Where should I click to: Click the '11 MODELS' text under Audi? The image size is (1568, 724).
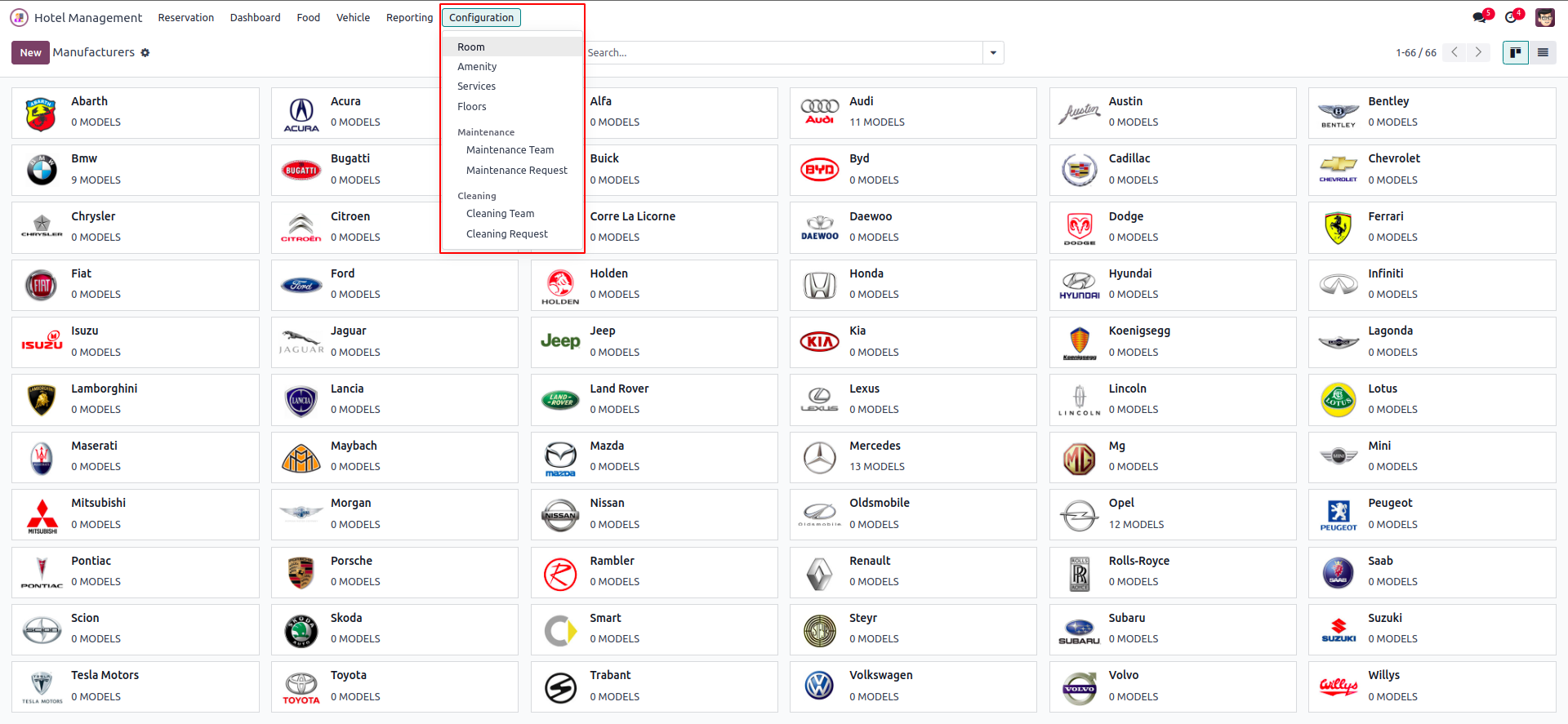pyautogui.click(x=877, y=122)
